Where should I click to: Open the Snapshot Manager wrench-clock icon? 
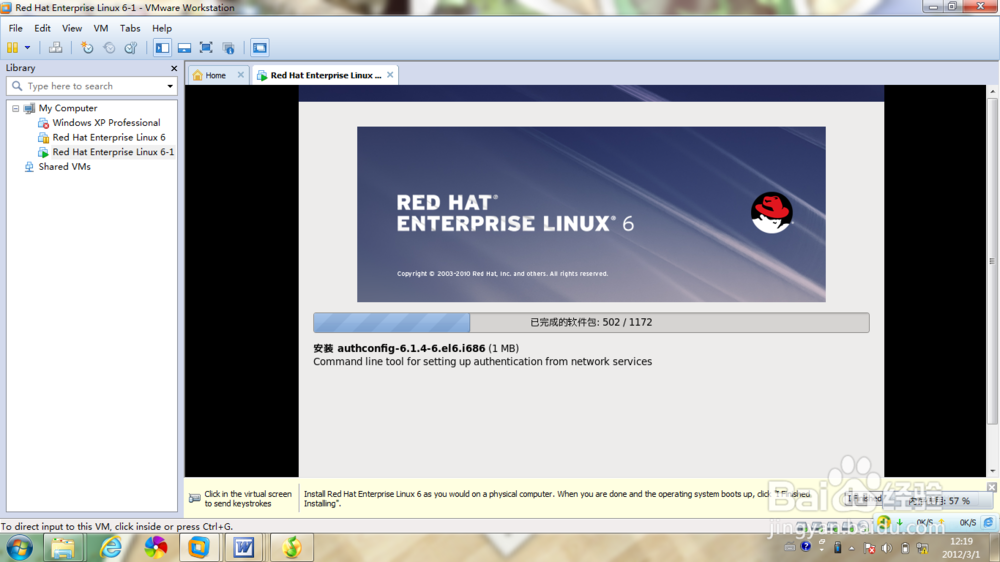coord(131,48)
